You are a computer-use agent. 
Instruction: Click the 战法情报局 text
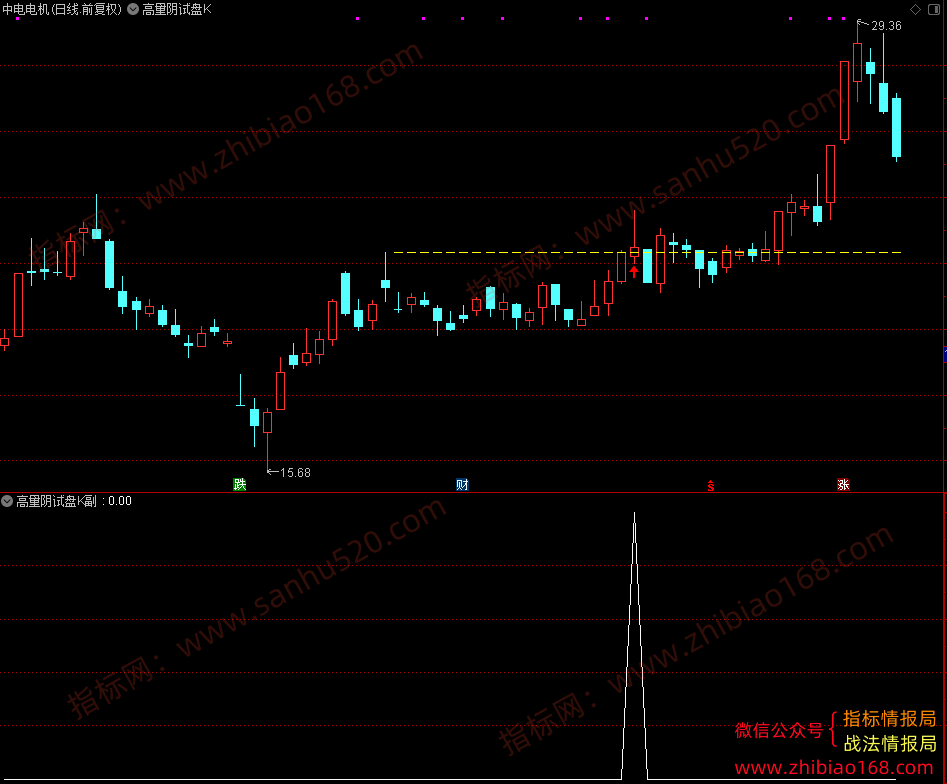pos(890,744)
